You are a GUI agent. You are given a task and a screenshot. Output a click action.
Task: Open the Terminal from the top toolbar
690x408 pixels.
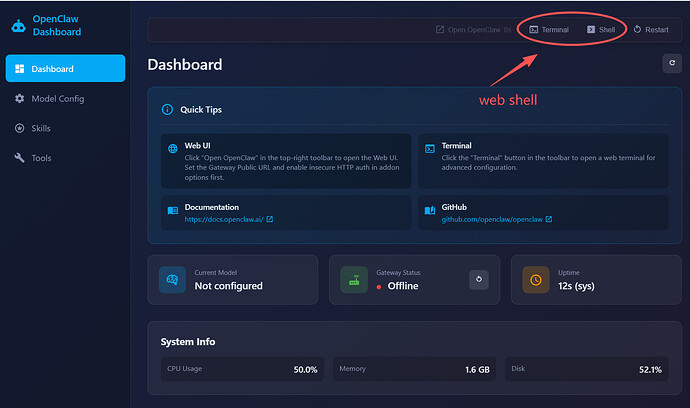coord(549,29)
